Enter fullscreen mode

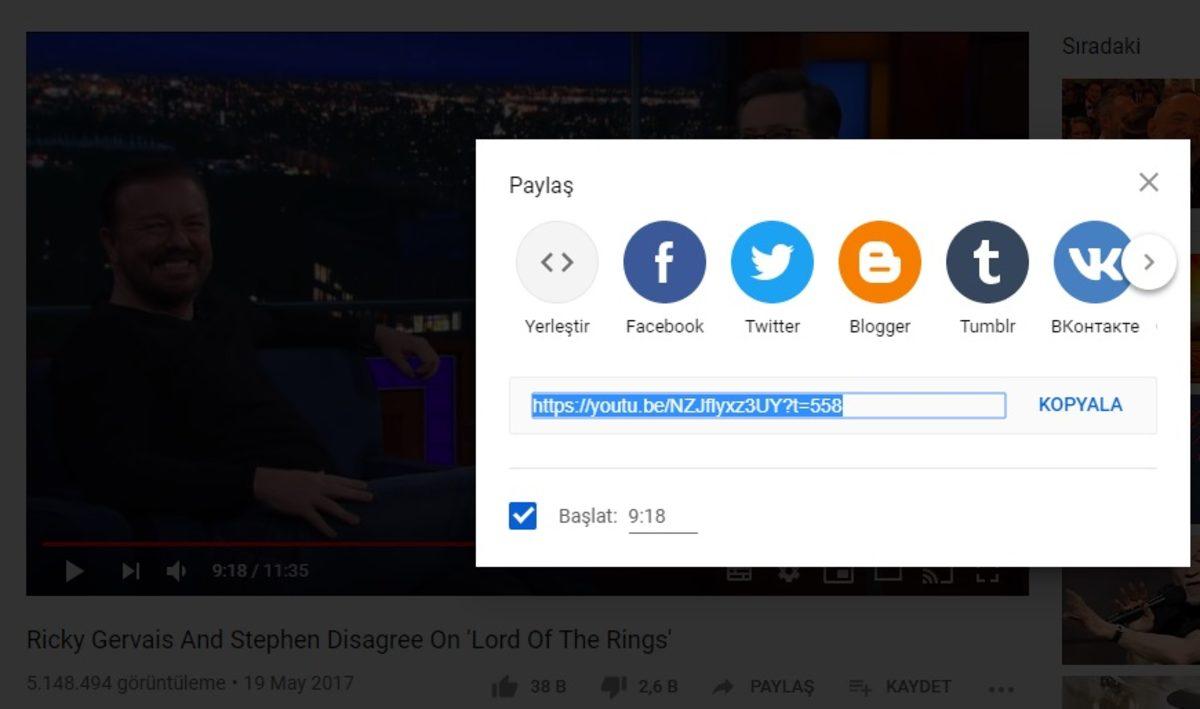click(988, 572)
